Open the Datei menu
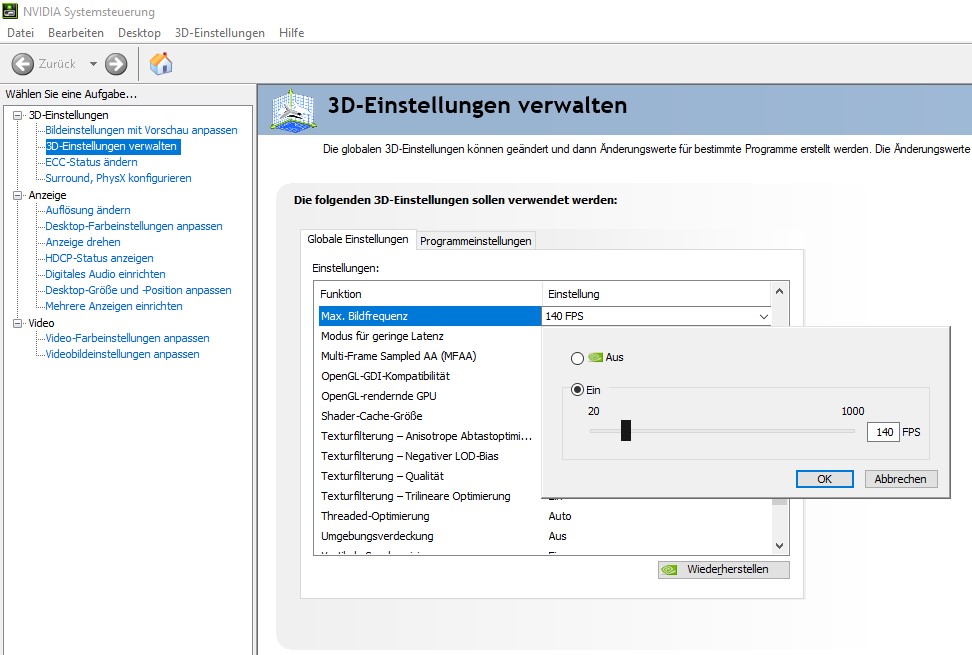The height and width of the screenshot is (655, 972). pyautogui.click(x=20, y=33)
